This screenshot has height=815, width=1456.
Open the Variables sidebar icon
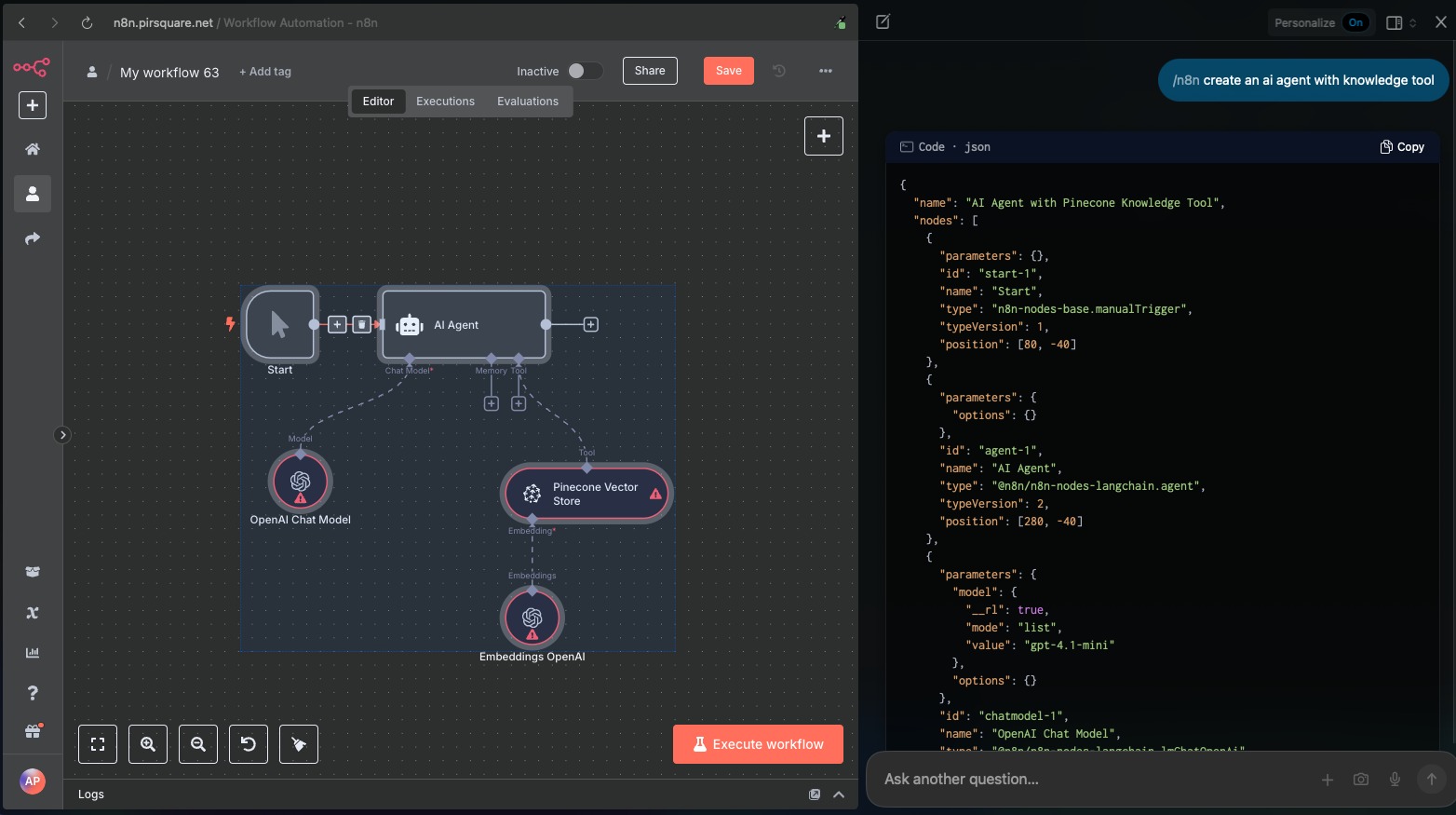[33, 613]
